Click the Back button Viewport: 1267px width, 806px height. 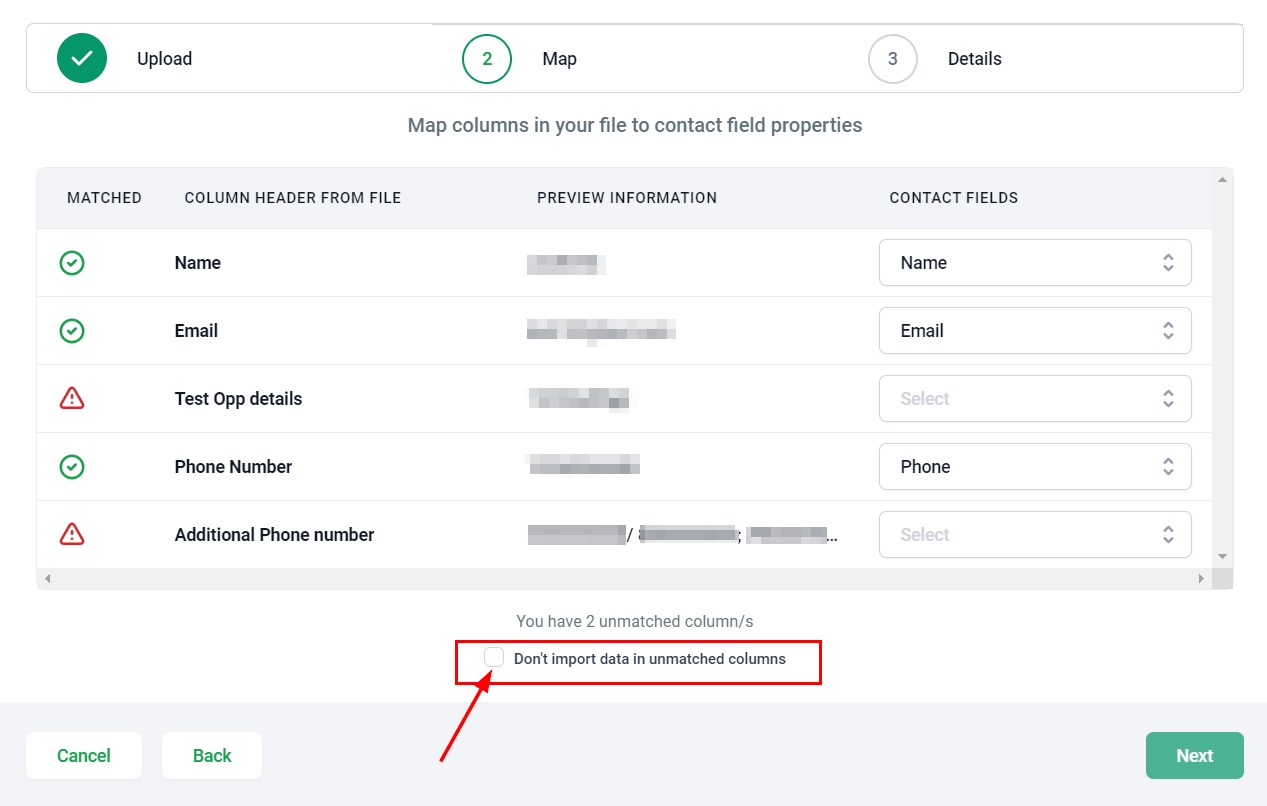pos(212,756)
